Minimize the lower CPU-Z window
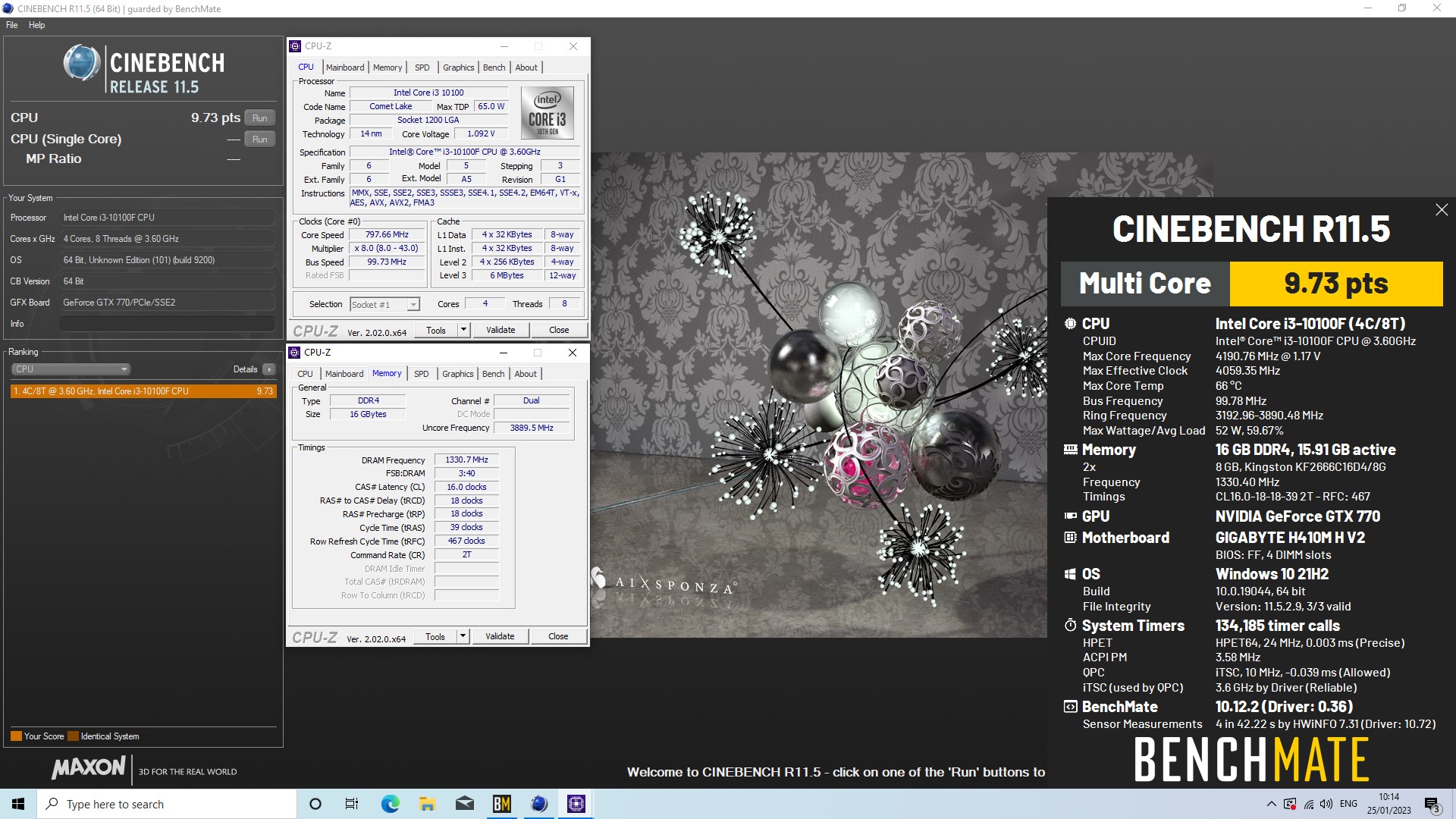This screenshot has width=1456, height=819. click(503, 353)
